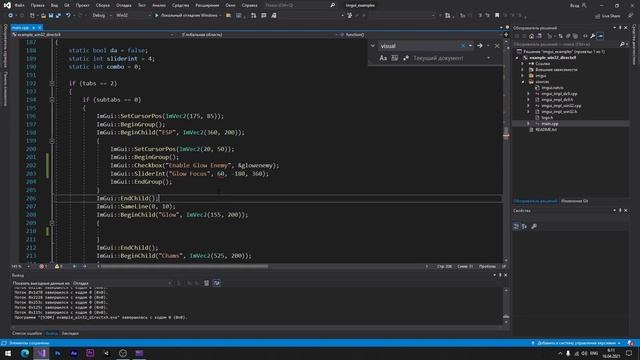Select imgui_impl_dx9.cpp in Solution Explorer
This screenshot has width=640, height=360.
(x=559, y=93)
